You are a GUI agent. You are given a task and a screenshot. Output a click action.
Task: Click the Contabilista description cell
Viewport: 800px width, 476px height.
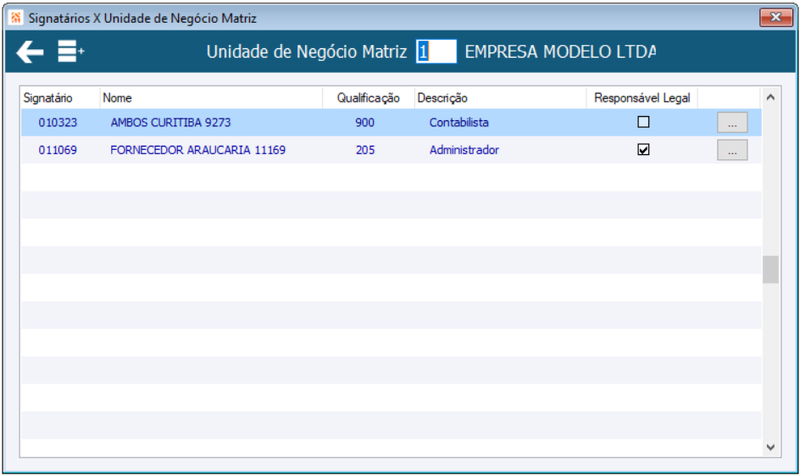(459, 122)
